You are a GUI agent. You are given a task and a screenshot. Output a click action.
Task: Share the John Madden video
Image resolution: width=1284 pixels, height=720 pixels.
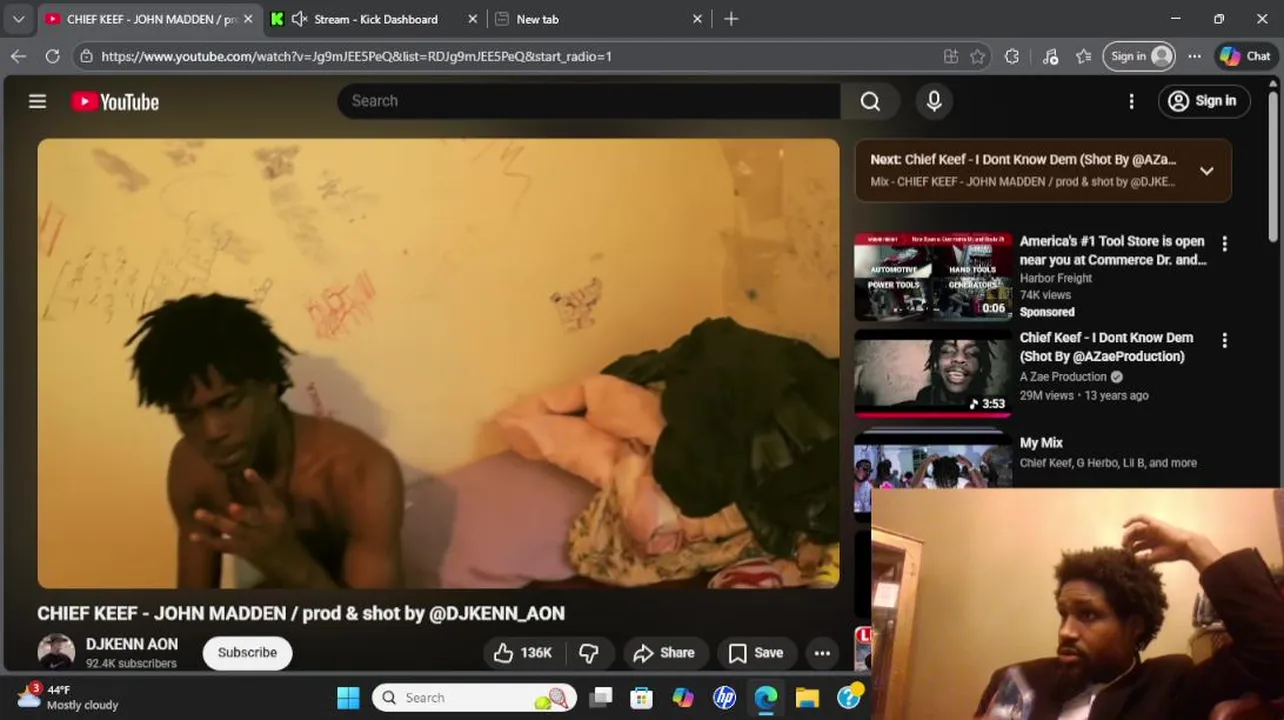(x=665, y=653)
